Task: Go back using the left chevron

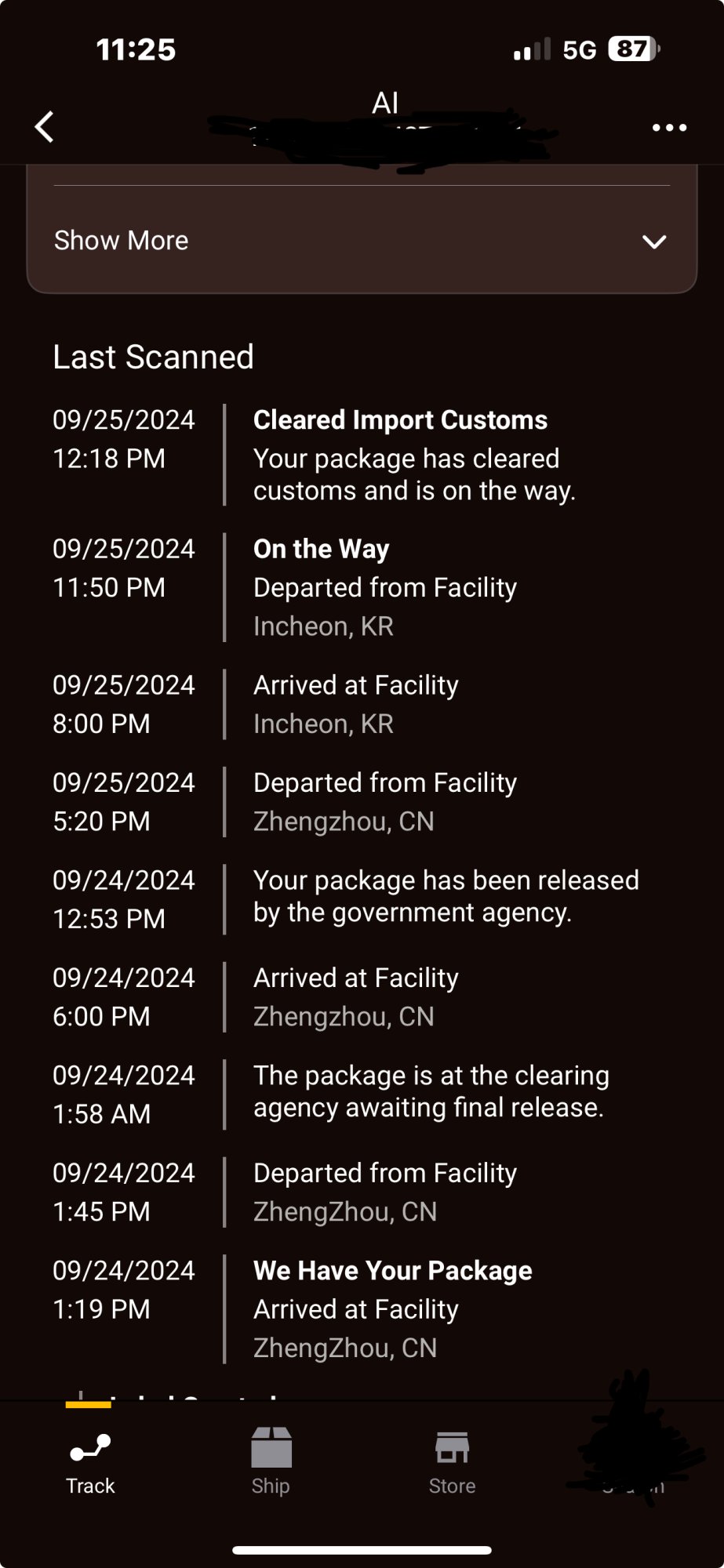Action: [x=45, y=127]
